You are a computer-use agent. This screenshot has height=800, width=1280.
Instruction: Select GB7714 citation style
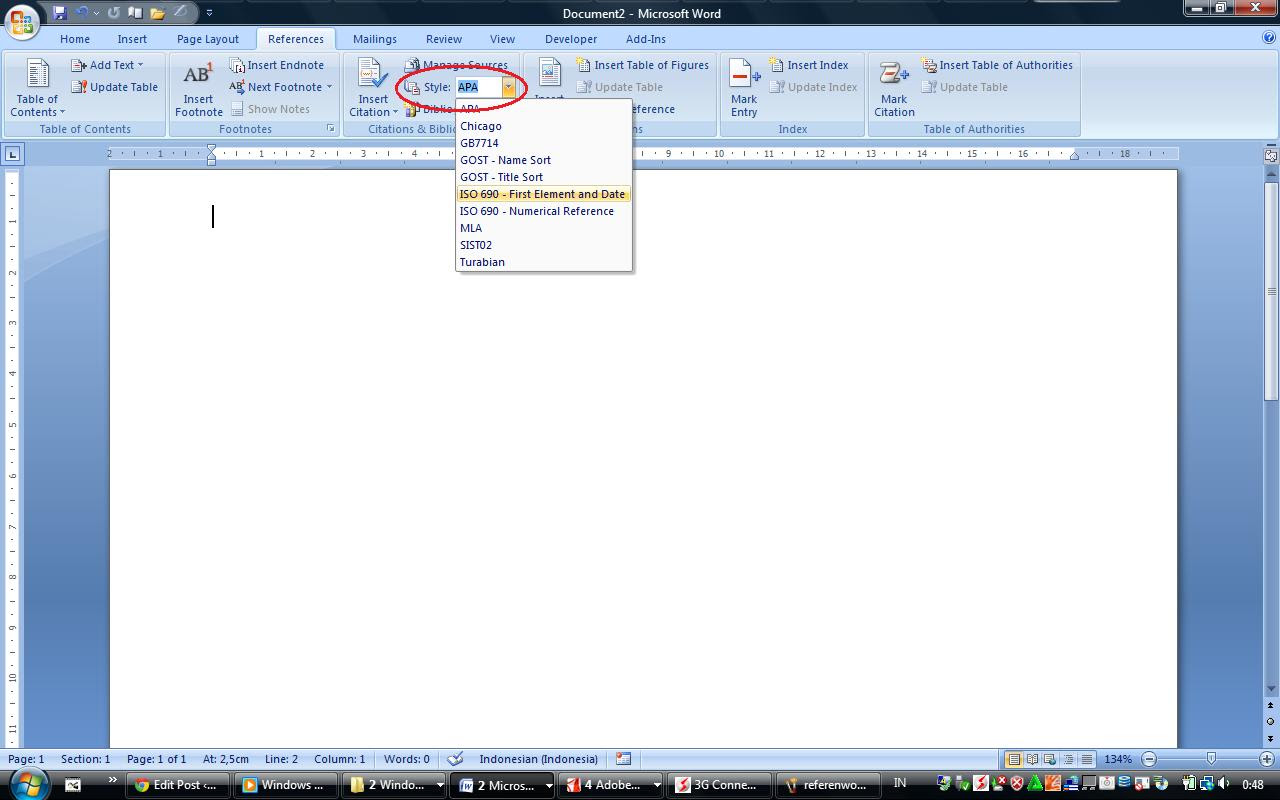tap(543, 143)
